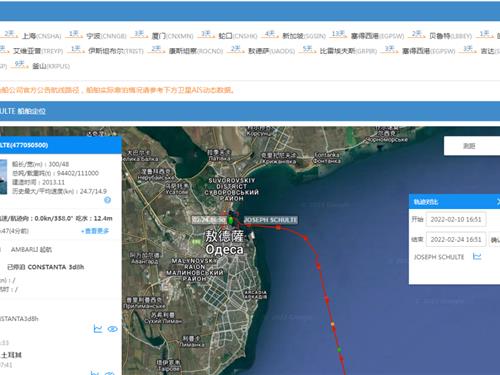Click the ship position link in blue header
Screen dimensions: 500x375
pos(32,111)
